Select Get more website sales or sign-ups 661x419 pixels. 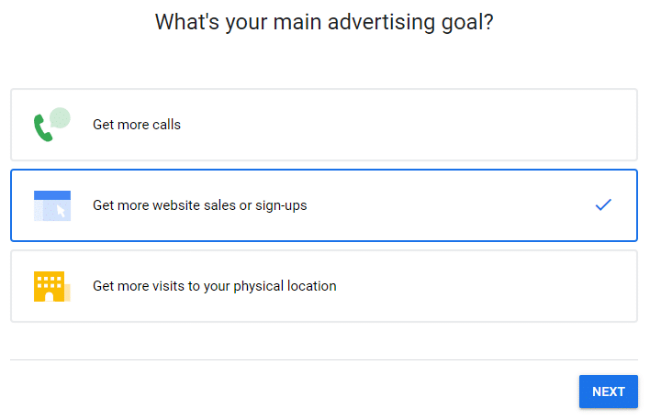click(324, 205)
